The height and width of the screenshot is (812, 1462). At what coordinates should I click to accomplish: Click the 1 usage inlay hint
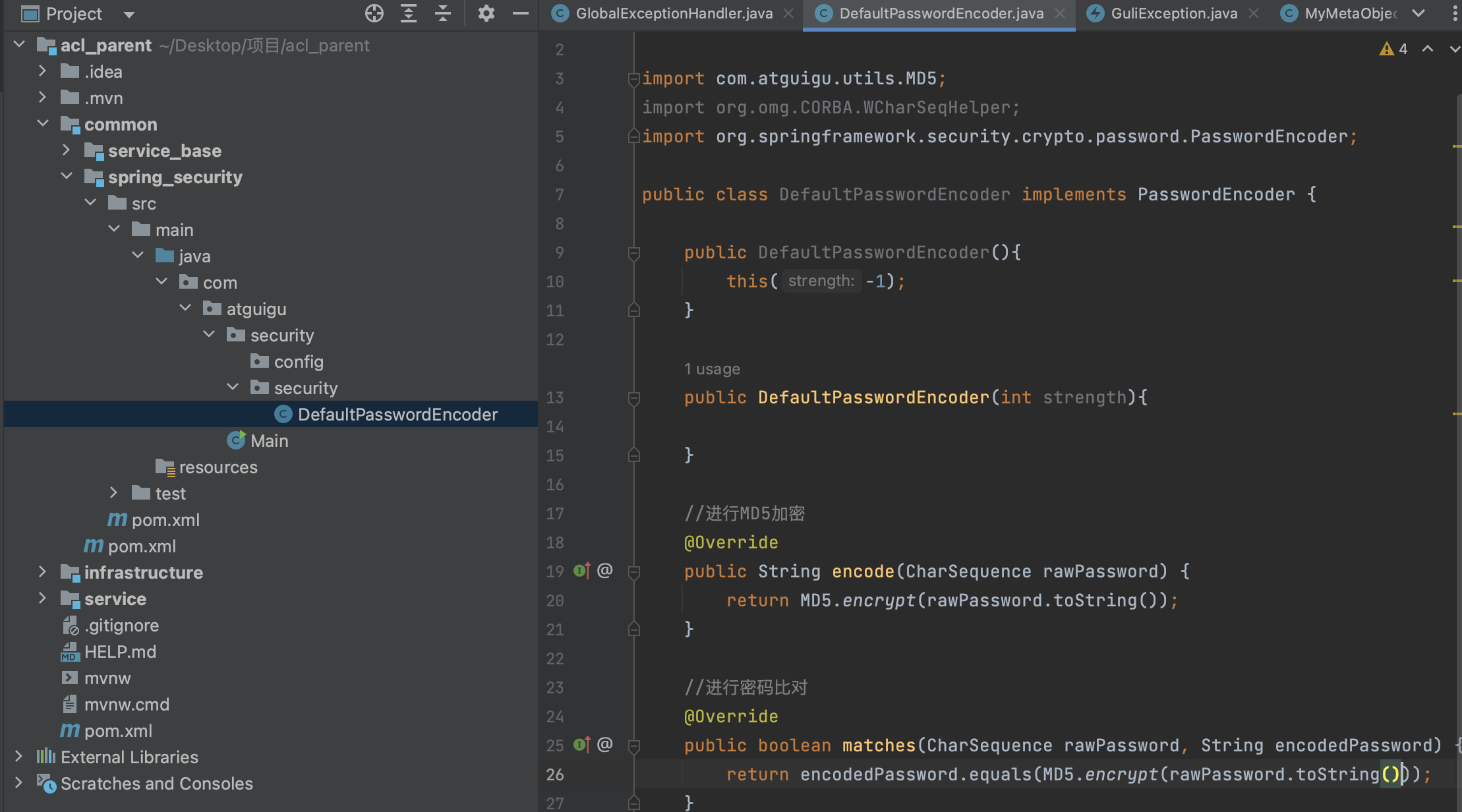pos(712,369)
